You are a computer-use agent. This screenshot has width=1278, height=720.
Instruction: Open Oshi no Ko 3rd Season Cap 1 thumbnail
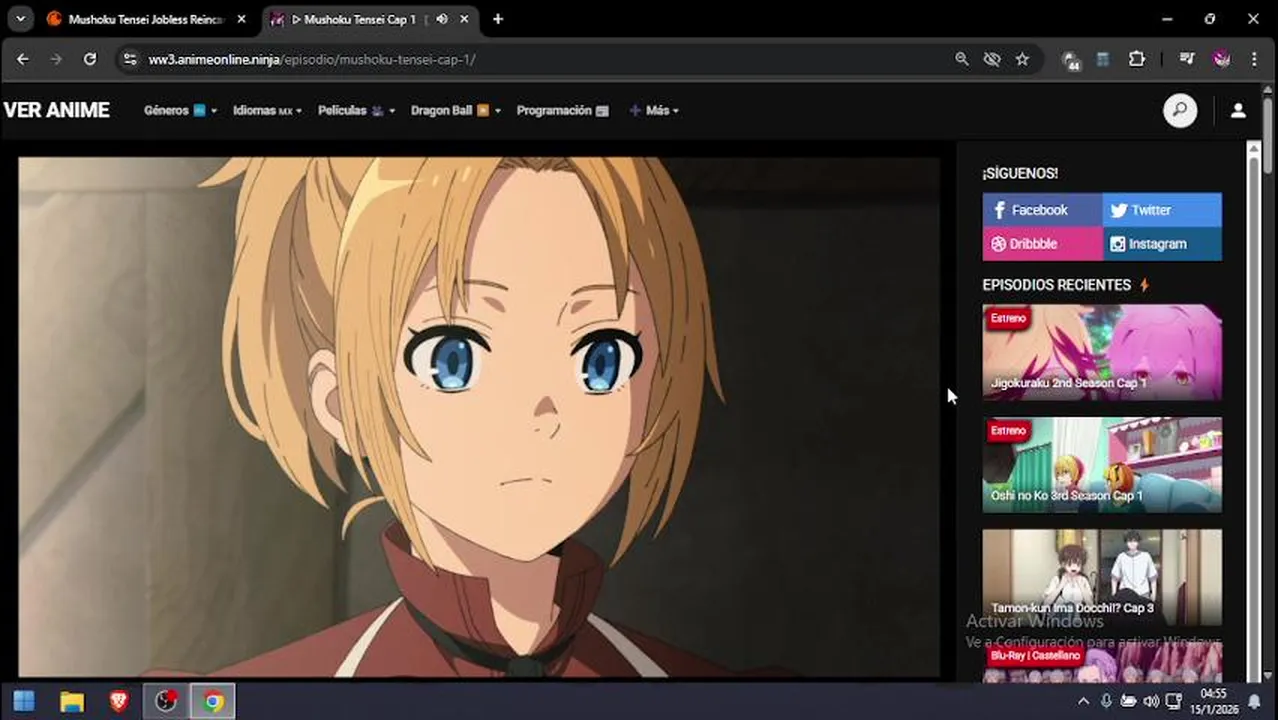pyautogui.click(x=1102, y=465)
